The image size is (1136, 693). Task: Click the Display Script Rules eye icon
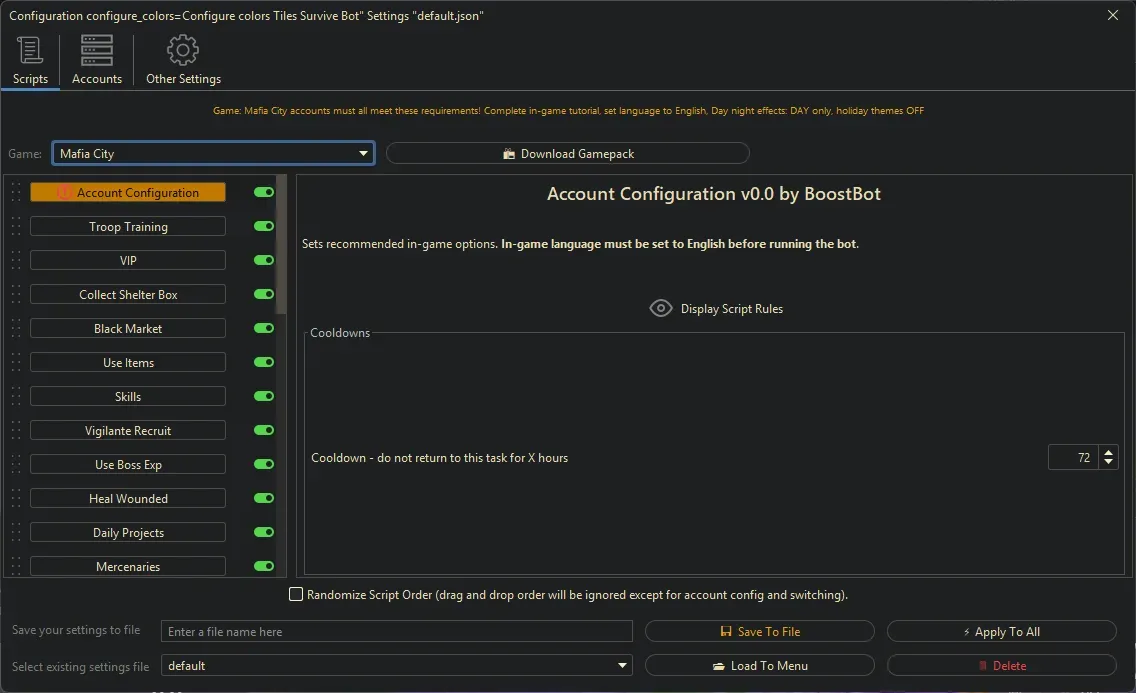660,308
